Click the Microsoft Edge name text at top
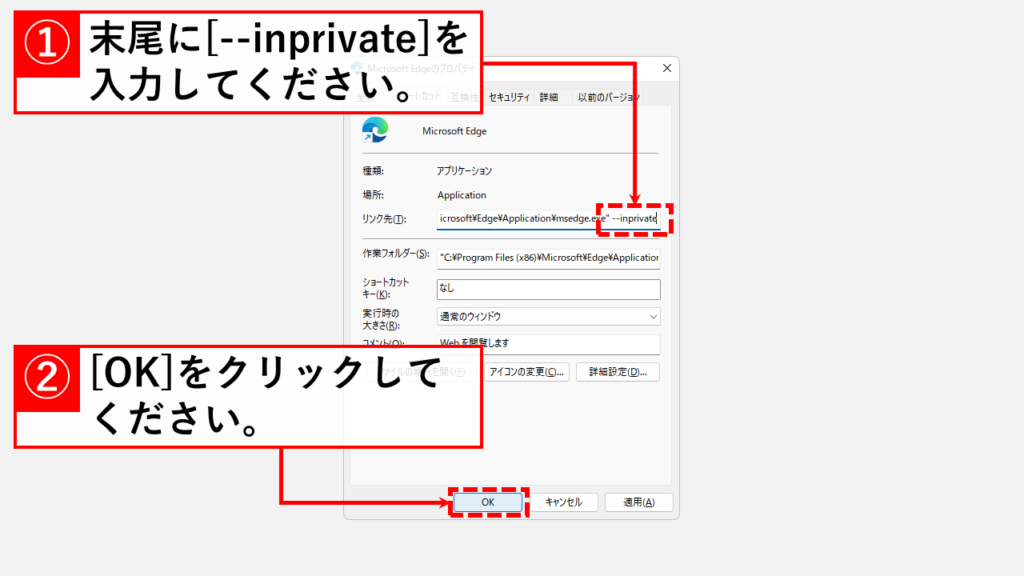The image size is (1024, 576). pos(454,131)
